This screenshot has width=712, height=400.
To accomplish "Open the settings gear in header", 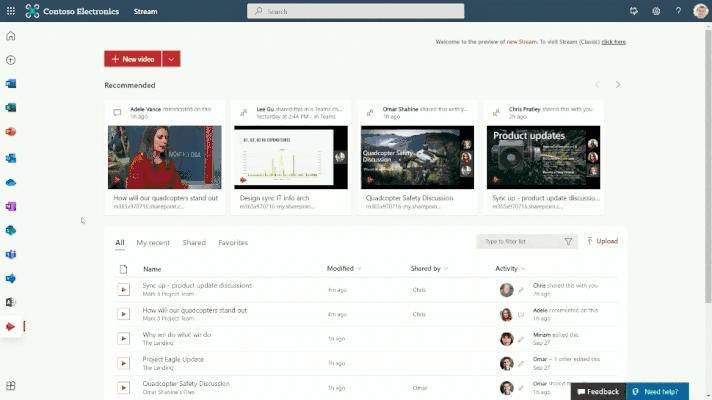I will pyautogui.click(x=656, y=11).
